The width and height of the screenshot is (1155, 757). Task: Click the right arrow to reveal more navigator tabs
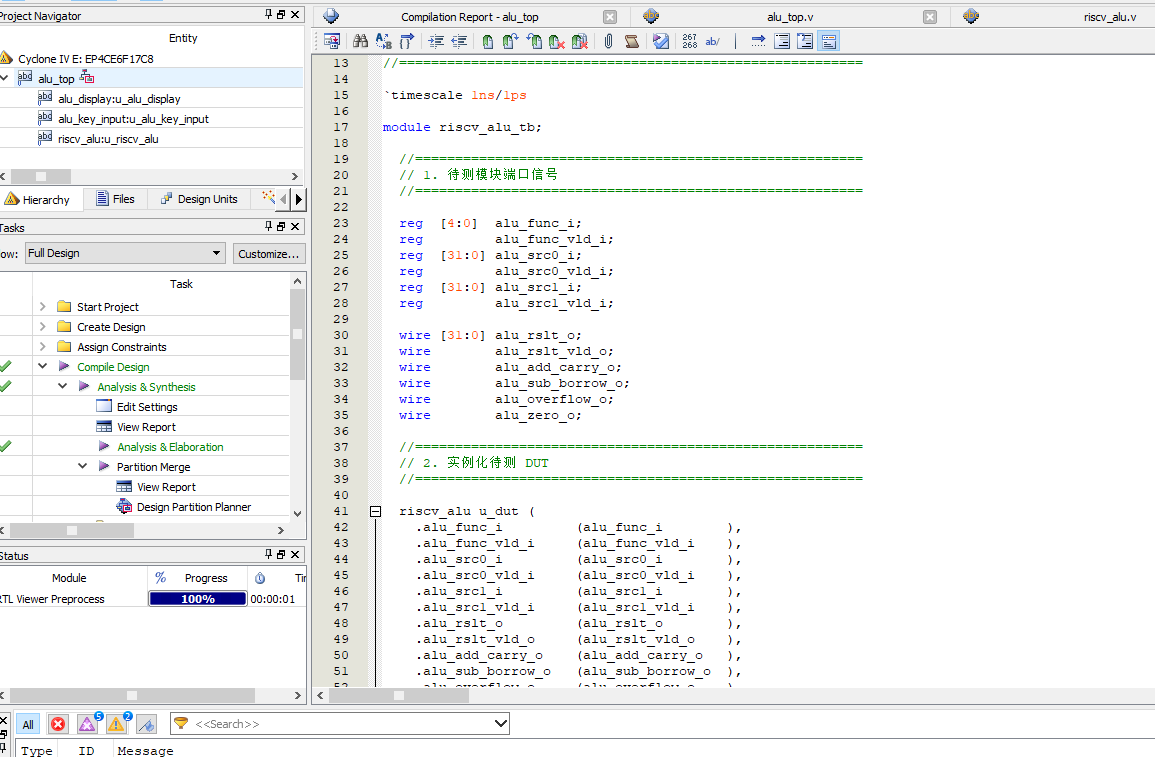click(x=298, y=199)
